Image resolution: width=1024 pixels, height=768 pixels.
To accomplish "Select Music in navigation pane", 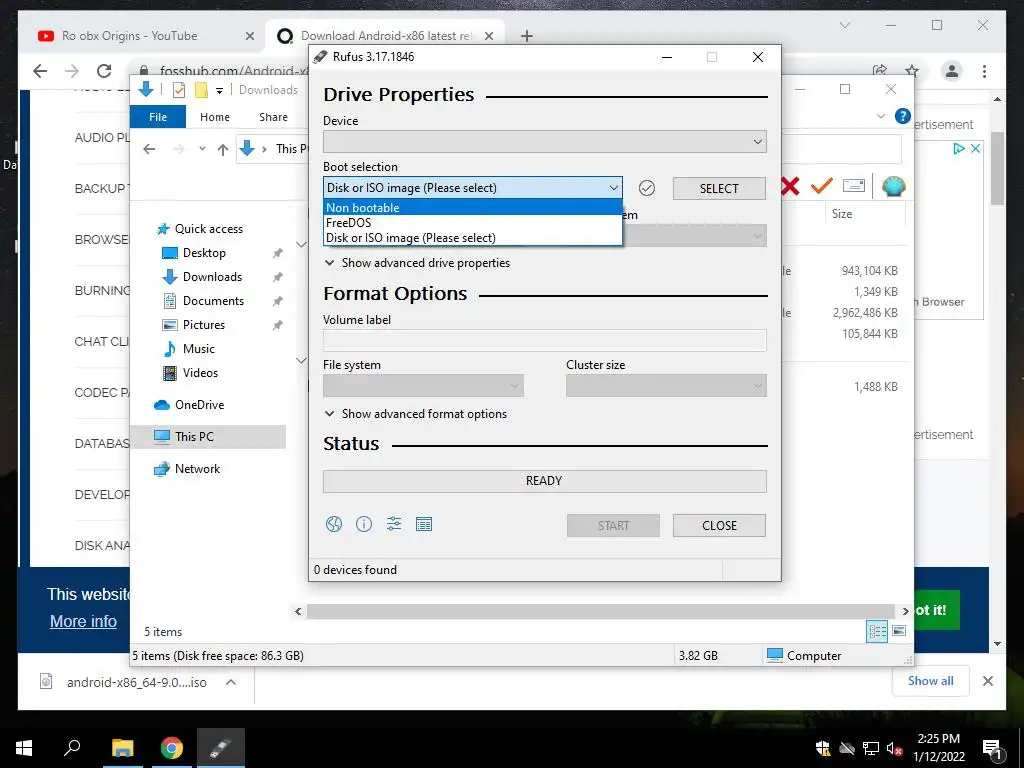I will point(199,349).
